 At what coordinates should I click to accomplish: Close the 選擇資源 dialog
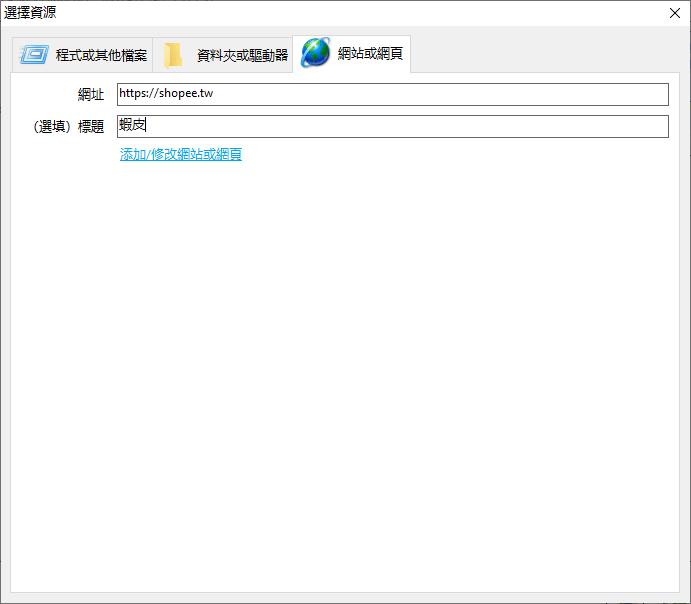[675, 13]
